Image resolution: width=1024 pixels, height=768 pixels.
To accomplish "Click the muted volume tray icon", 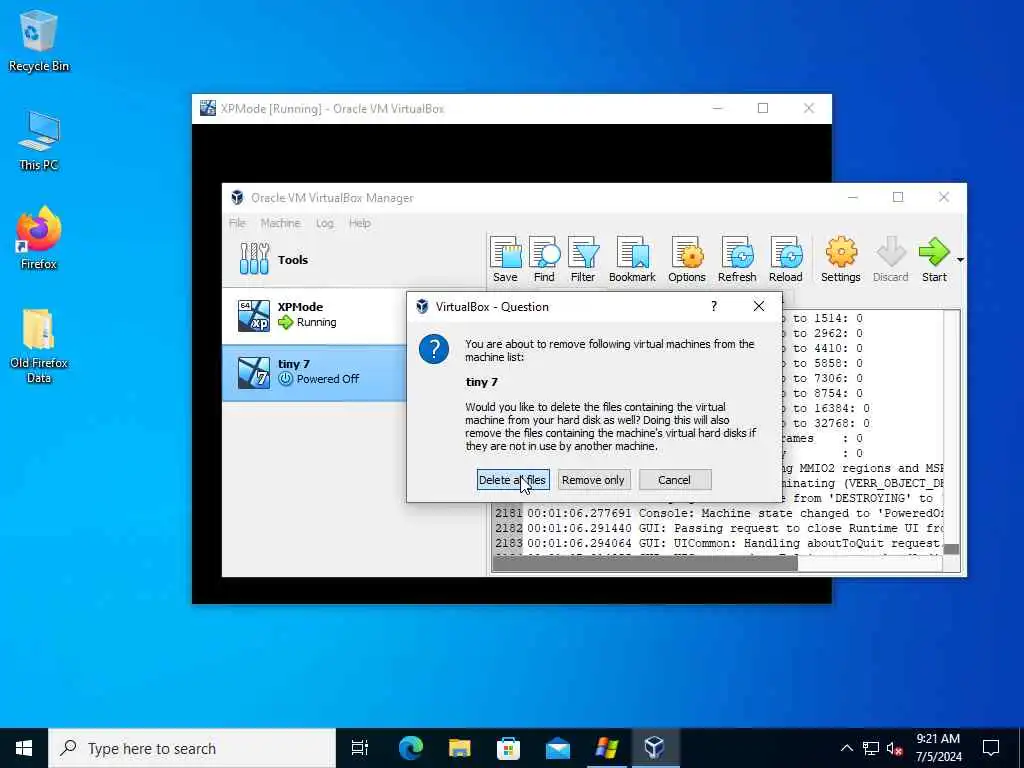I will click(x=895, y=748).
